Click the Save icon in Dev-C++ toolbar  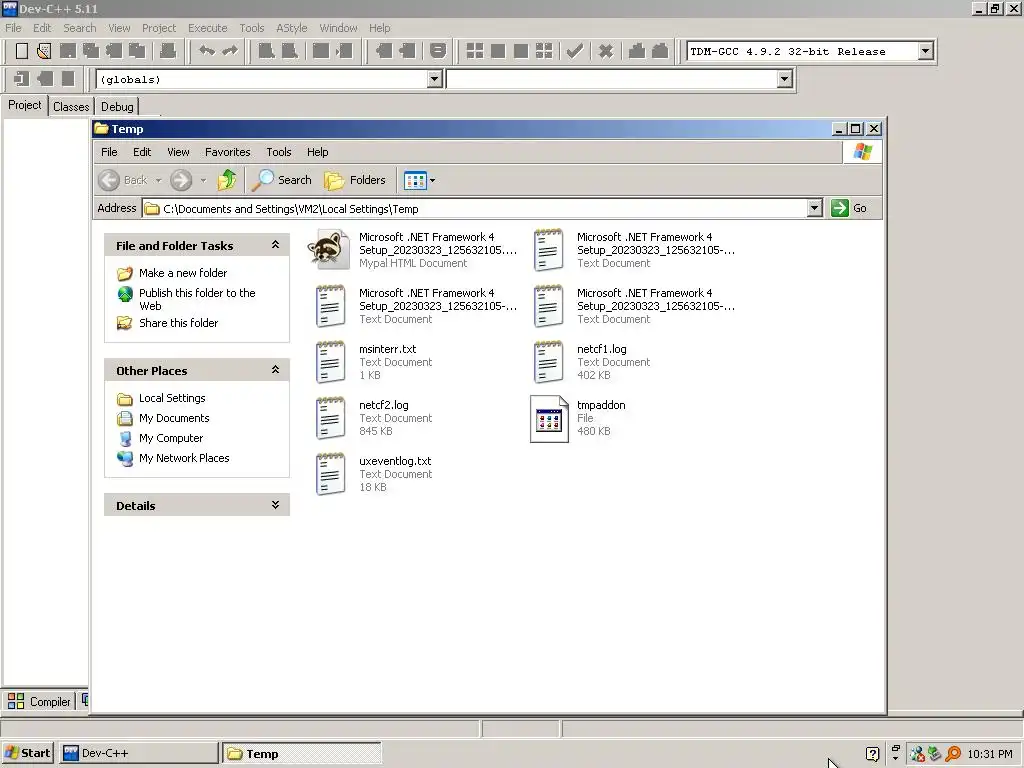68,51
